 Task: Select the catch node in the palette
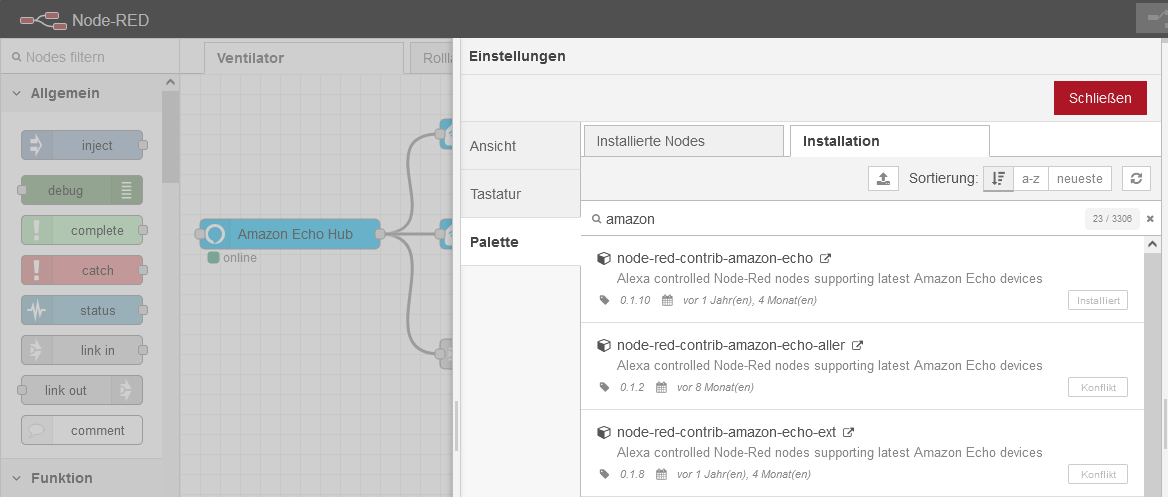(82, 270)
